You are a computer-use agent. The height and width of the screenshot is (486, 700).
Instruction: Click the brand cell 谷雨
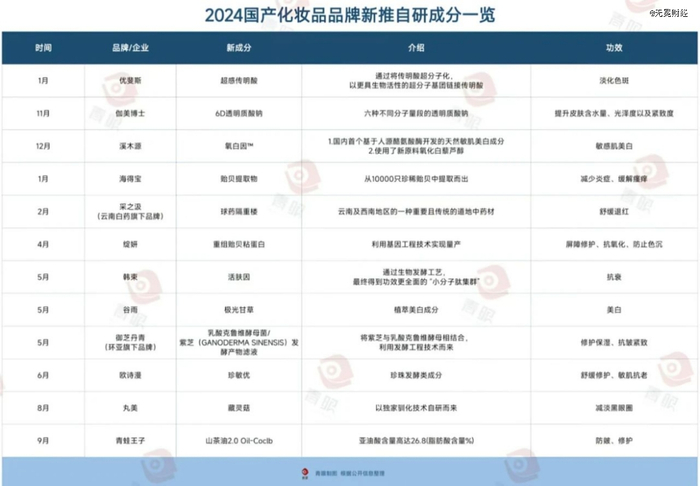130,310
